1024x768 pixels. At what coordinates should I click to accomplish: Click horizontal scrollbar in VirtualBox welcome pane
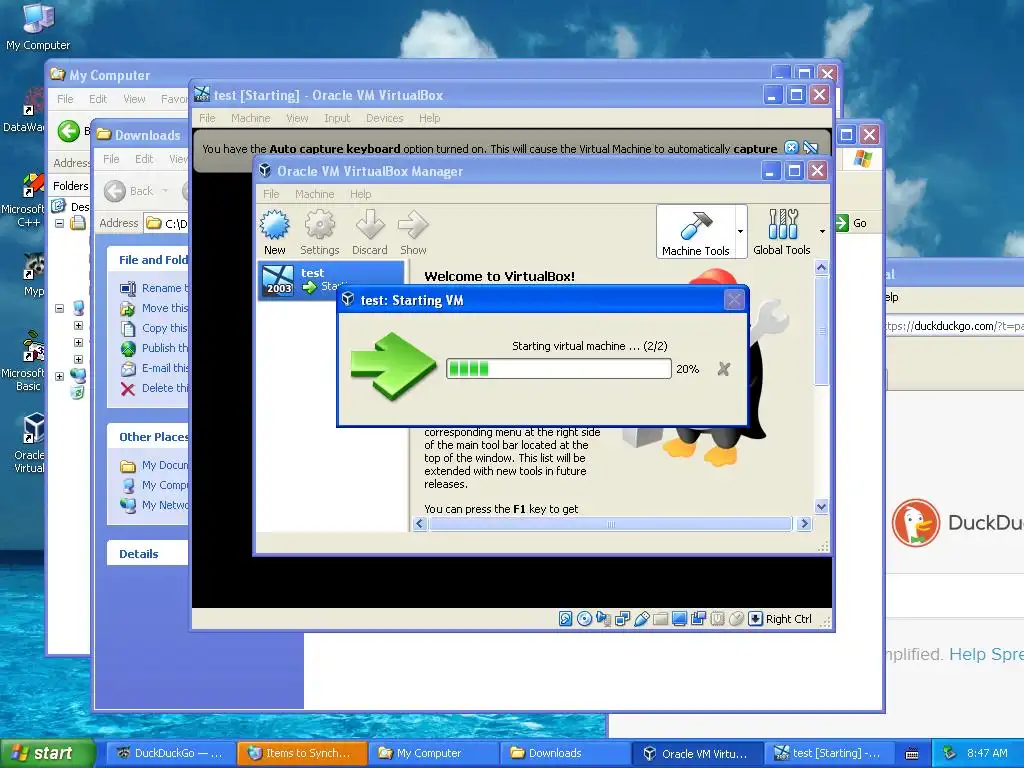pyautogui.click(x=611, y=524)
